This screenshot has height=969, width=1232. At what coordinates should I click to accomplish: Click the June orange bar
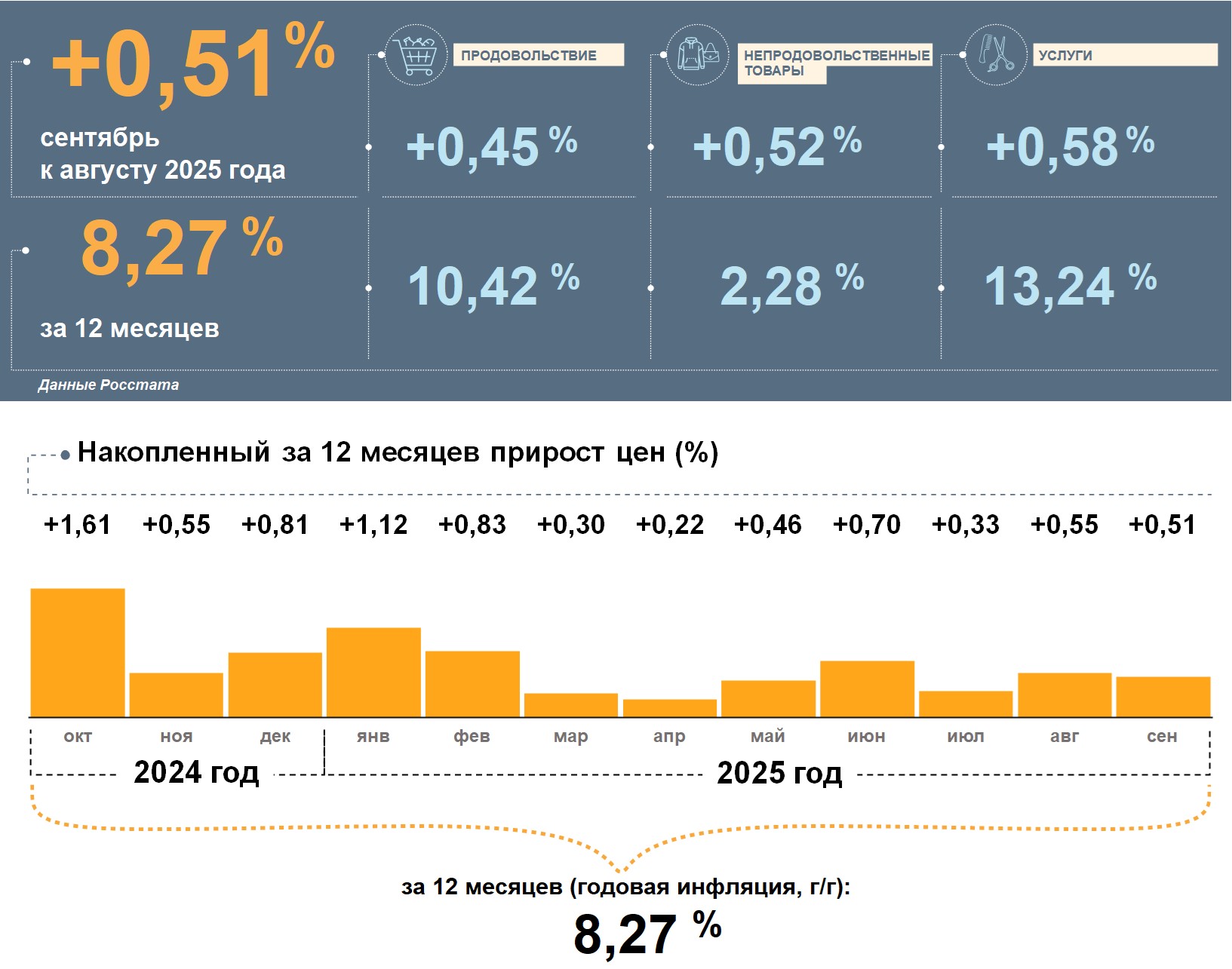867,688
